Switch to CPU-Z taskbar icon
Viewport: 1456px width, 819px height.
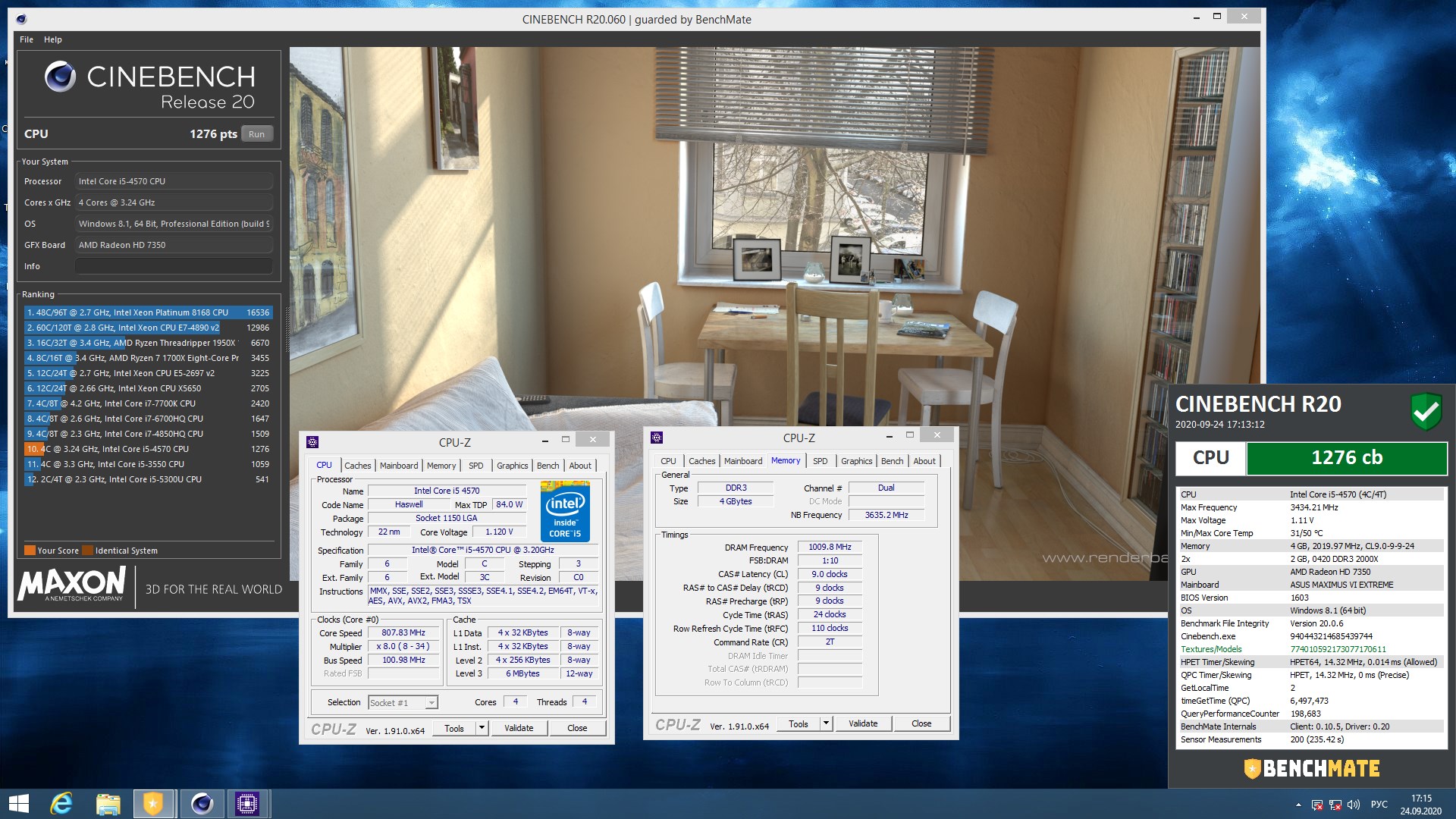pyautogui.click(x=247, y=804)
